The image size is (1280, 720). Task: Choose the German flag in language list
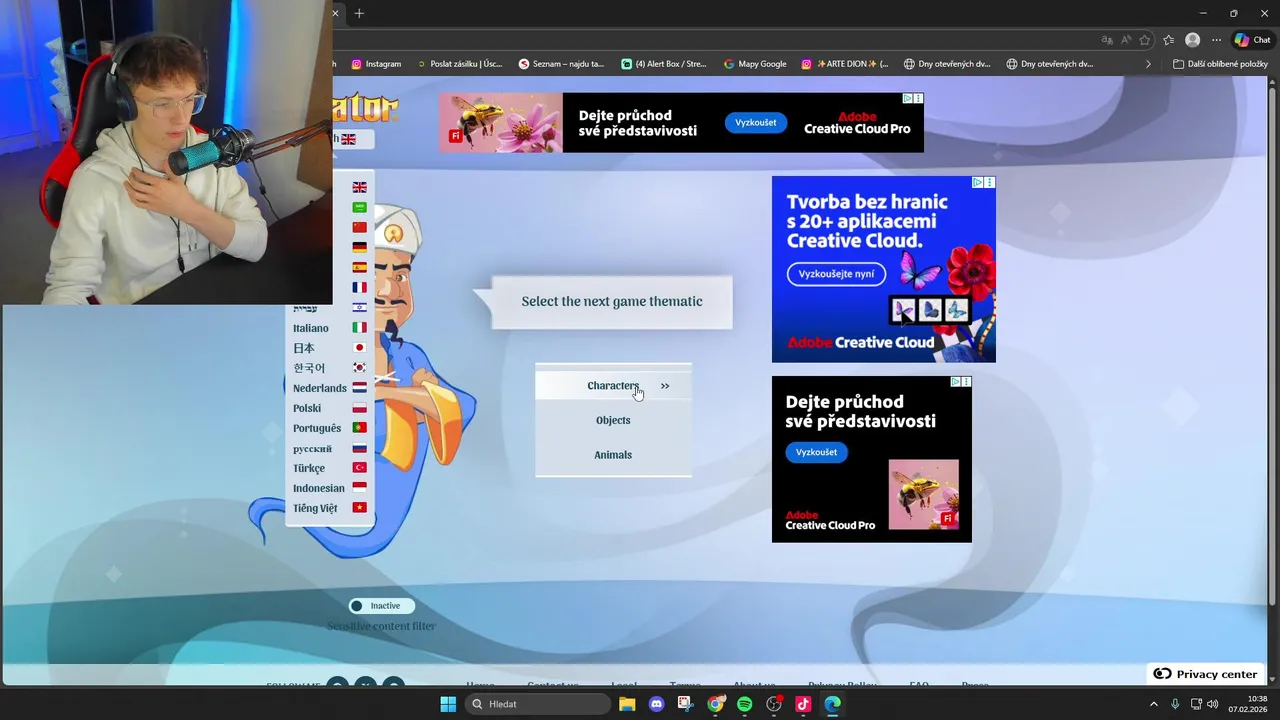[x=359, y=247]
